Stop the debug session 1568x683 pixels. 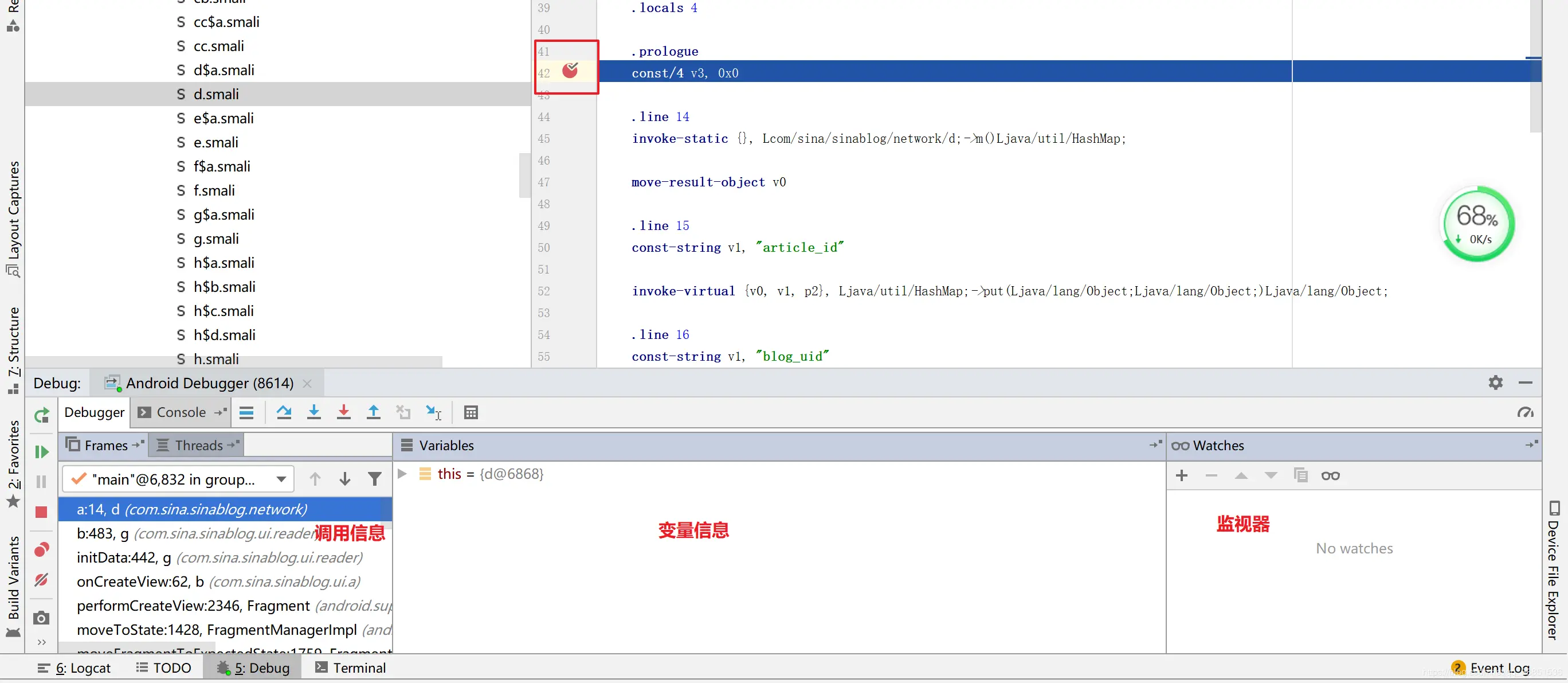pyautogui.click(x=41, y=513)
